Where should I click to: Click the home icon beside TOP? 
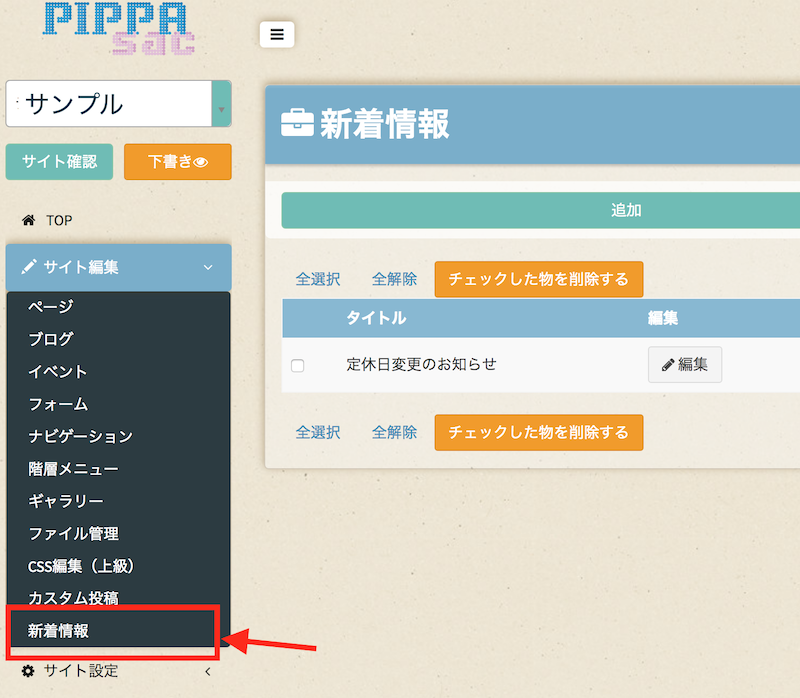click(x=29, y=220)
